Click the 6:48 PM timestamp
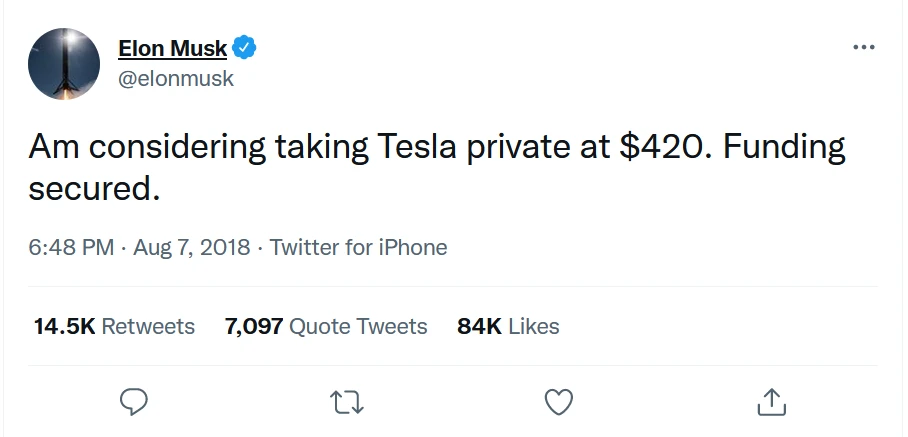 (70, 247)
